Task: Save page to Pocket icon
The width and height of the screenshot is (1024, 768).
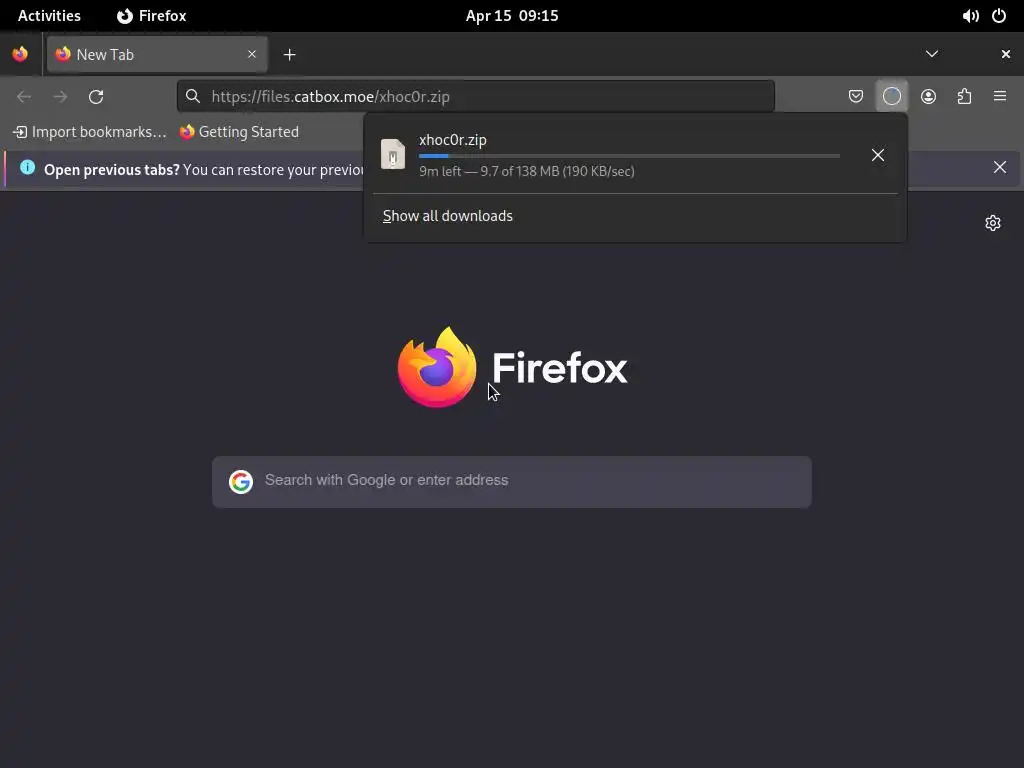Action: pos(856,97)
